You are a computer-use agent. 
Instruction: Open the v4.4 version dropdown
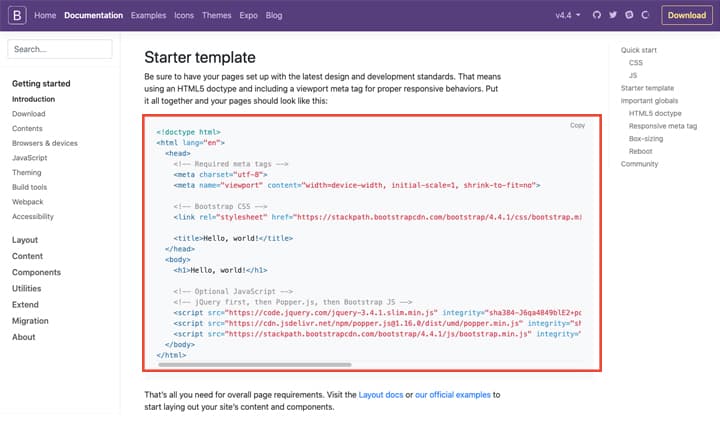(x=568, y=15)
